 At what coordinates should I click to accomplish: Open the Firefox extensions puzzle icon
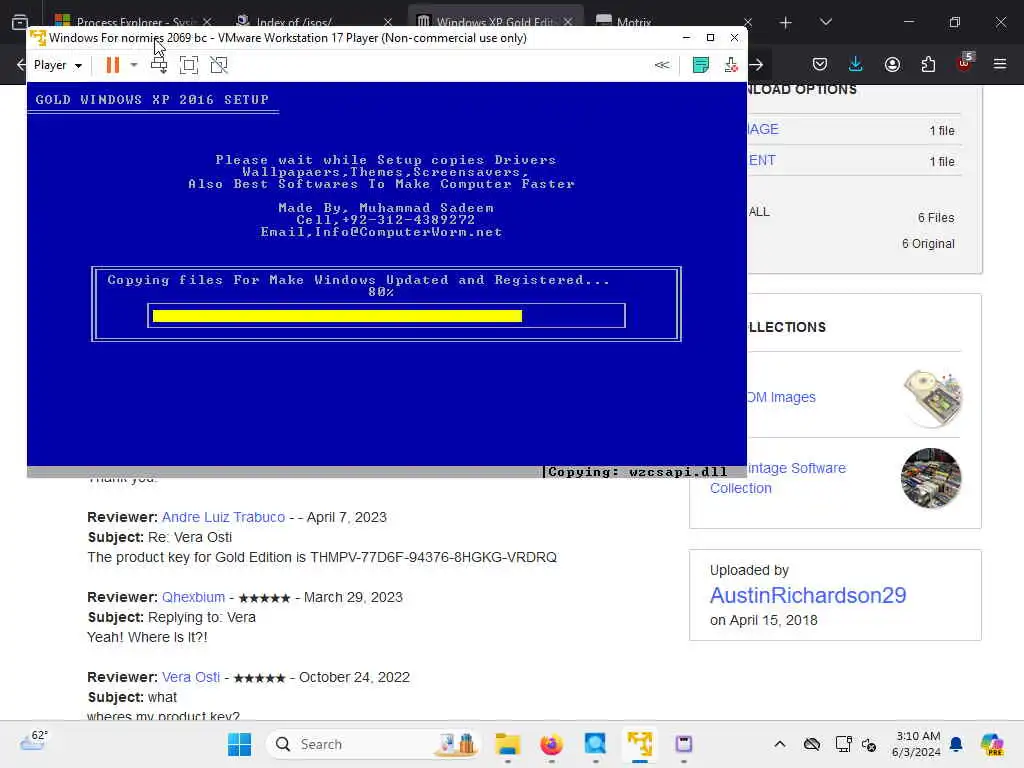pos(928,64)
